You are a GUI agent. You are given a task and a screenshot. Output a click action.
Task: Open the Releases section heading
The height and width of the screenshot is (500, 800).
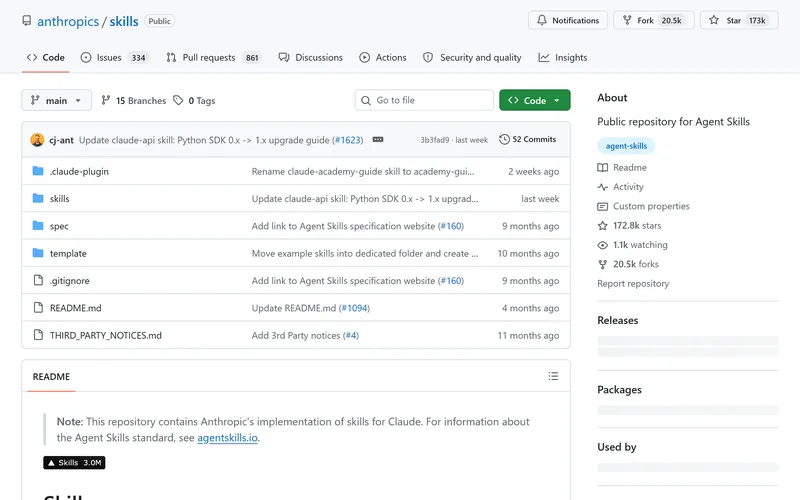point(618,320)
